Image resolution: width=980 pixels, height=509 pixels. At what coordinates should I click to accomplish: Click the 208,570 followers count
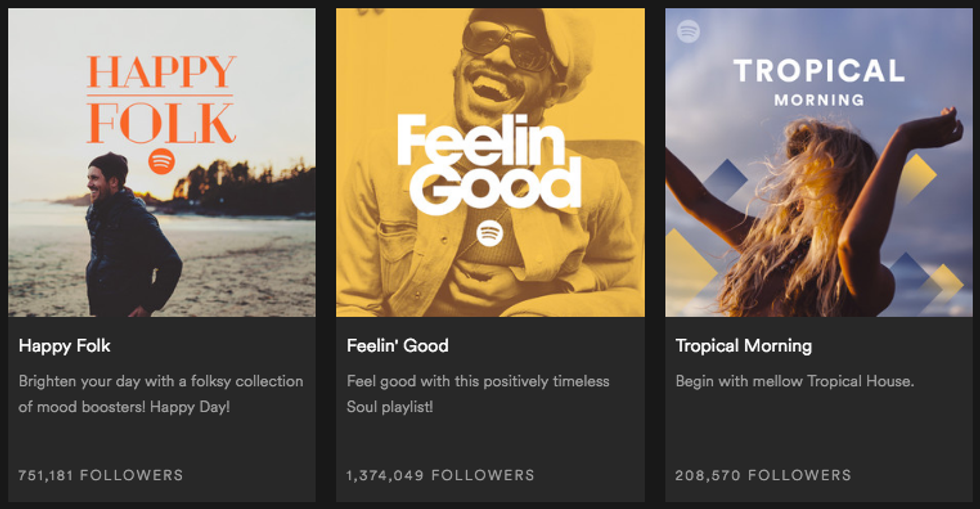pyautogui.click(x=763, y=475)
